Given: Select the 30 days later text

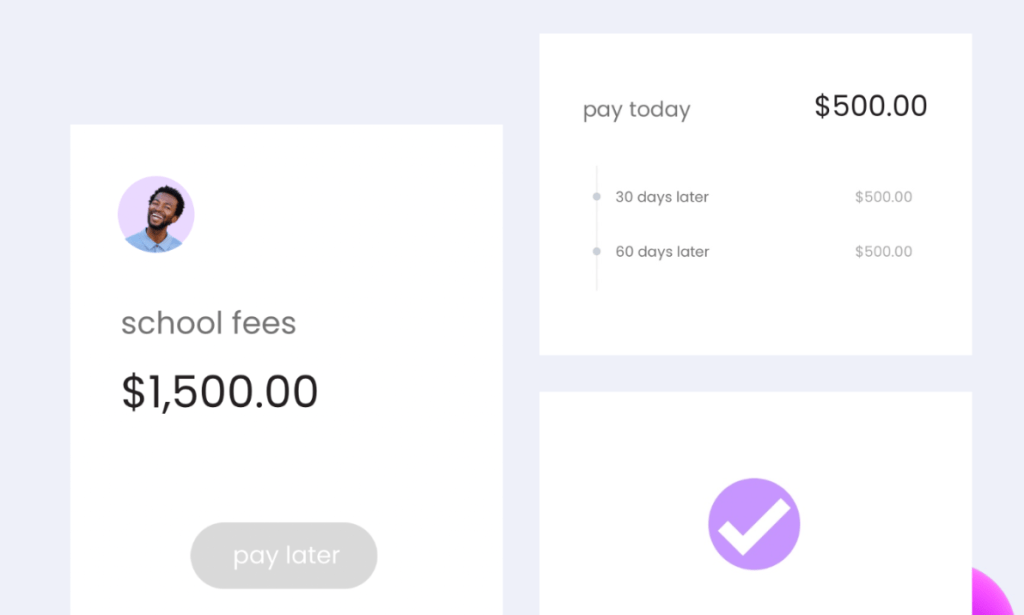Looking at the screenshot, I should [662, 197].
